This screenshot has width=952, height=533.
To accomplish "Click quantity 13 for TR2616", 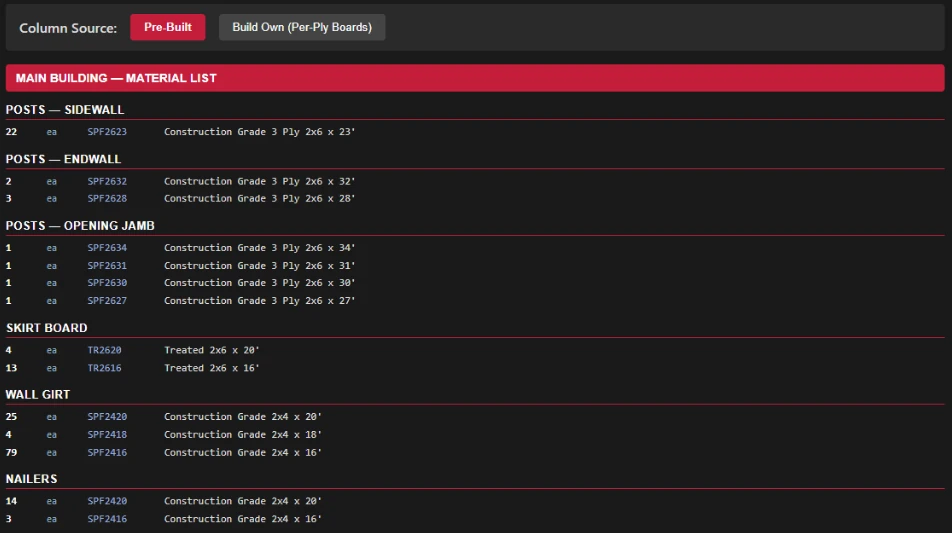I will pos(12,368).
